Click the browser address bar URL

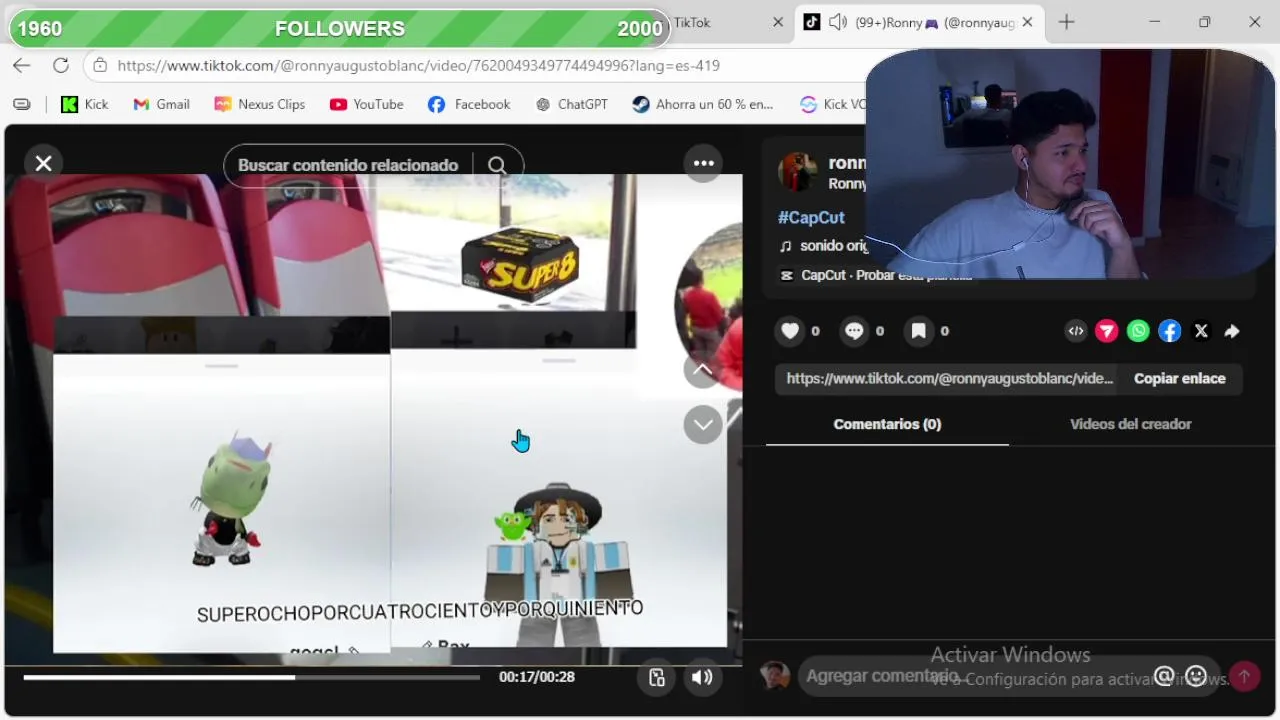pos(418,66)
